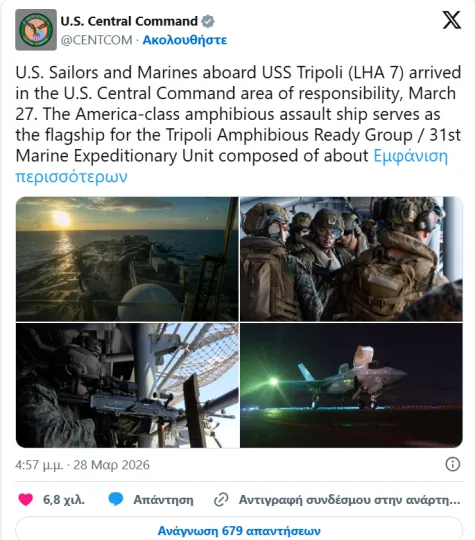475x540 pixels.
Task: Open the F-35 night deck photo
Action: tap(351, 385)
